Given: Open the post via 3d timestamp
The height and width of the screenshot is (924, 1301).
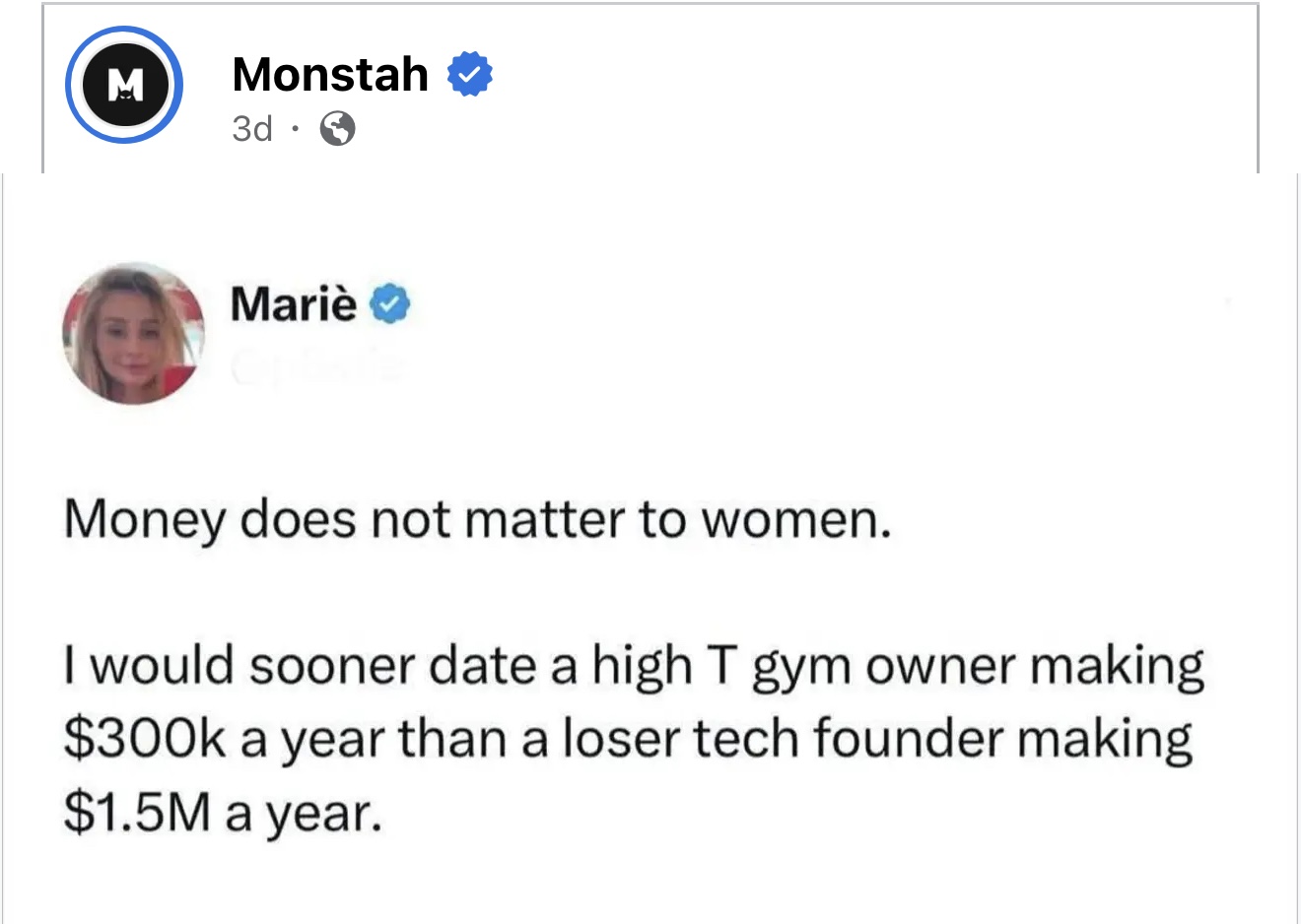Looking at the screenshot, I should [252, 129].
